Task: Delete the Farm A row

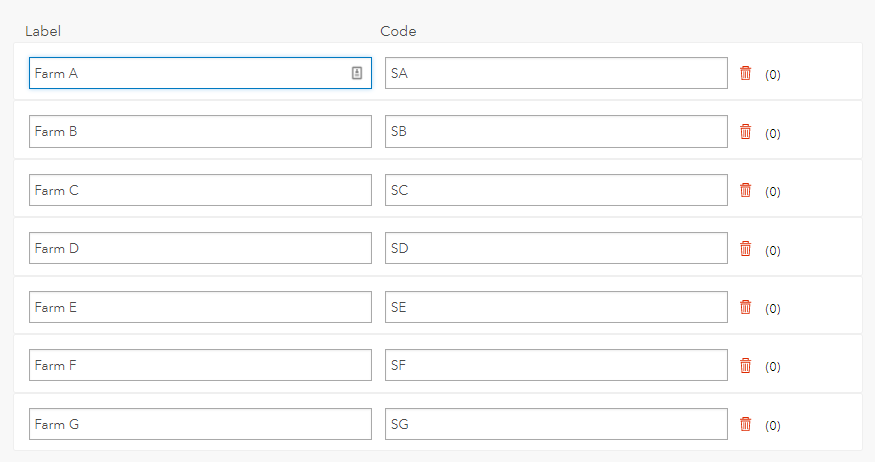Action: [745, 73]
